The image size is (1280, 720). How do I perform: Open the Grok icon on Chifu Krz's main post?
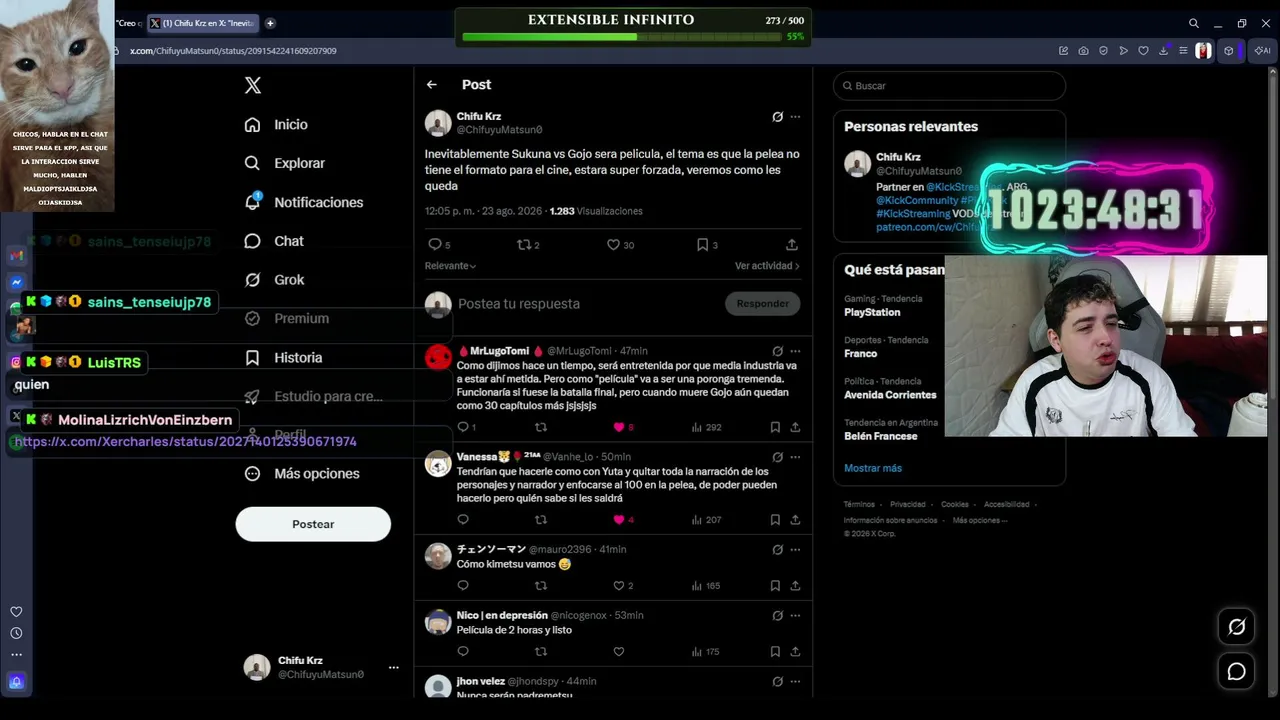click(777, 117)
